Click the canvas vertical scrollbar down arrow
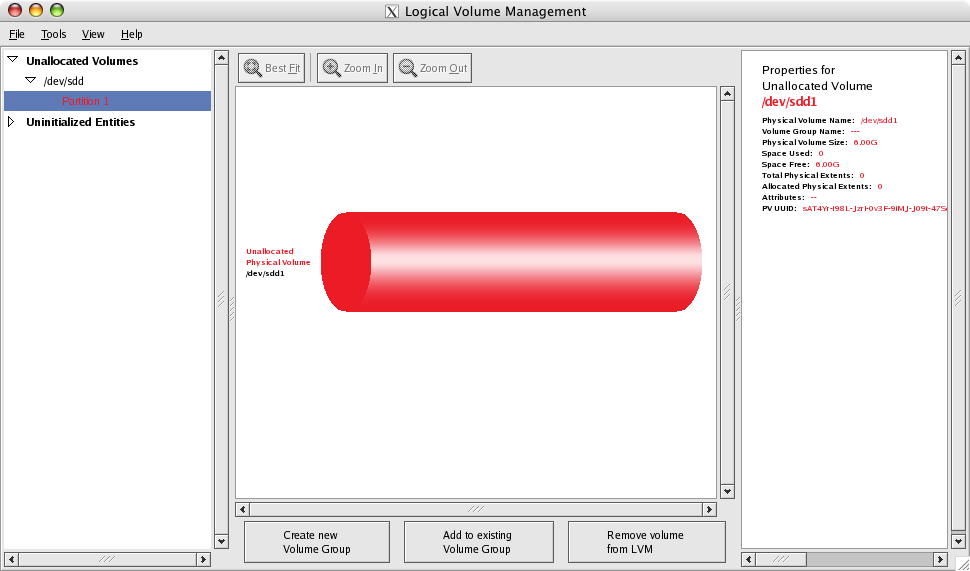The image size is (970, 571). pyautogui.click(x=727, y=491)
